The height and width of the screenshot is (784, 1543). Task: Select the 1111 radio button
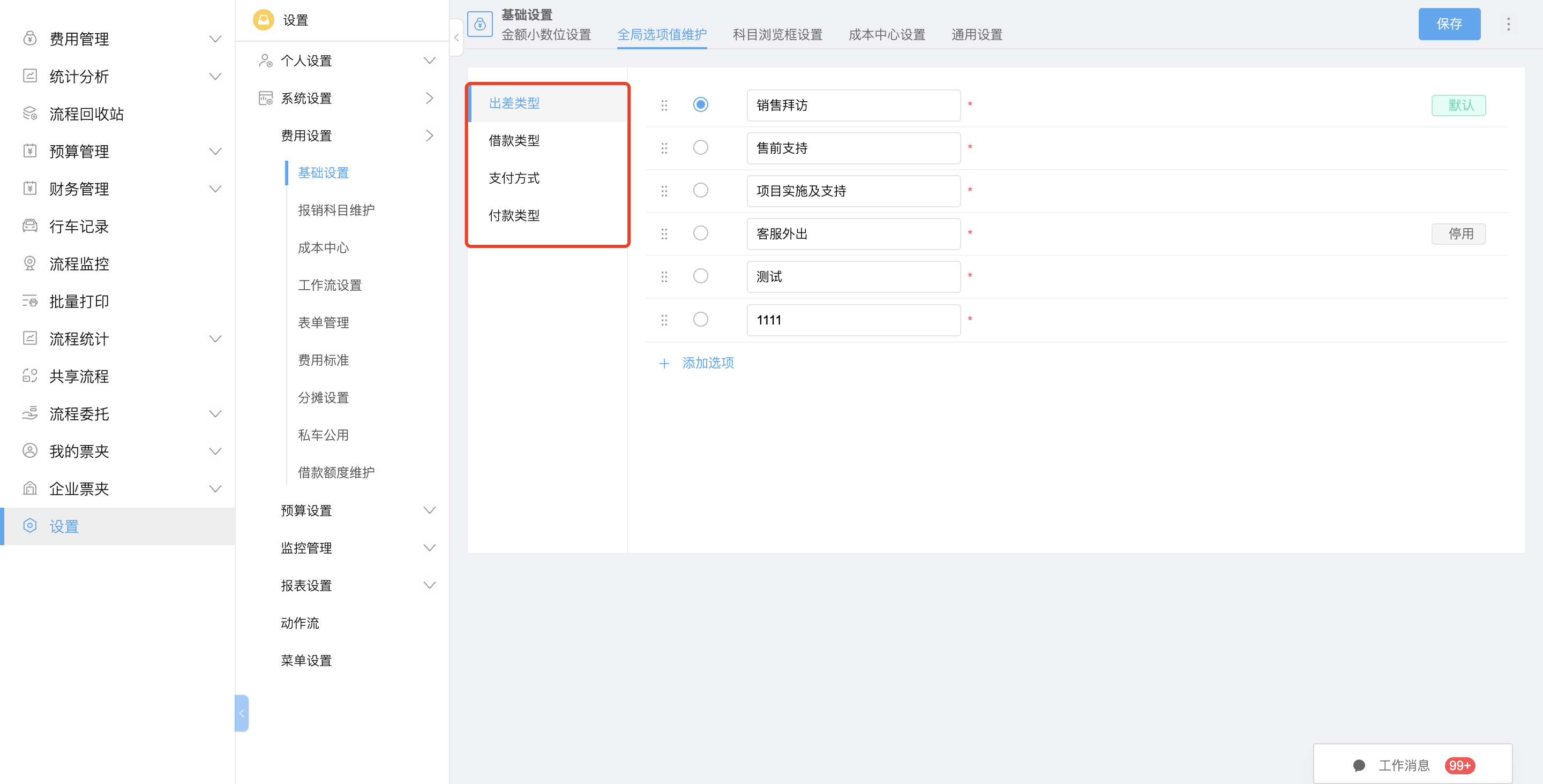(x=700, y=319)
